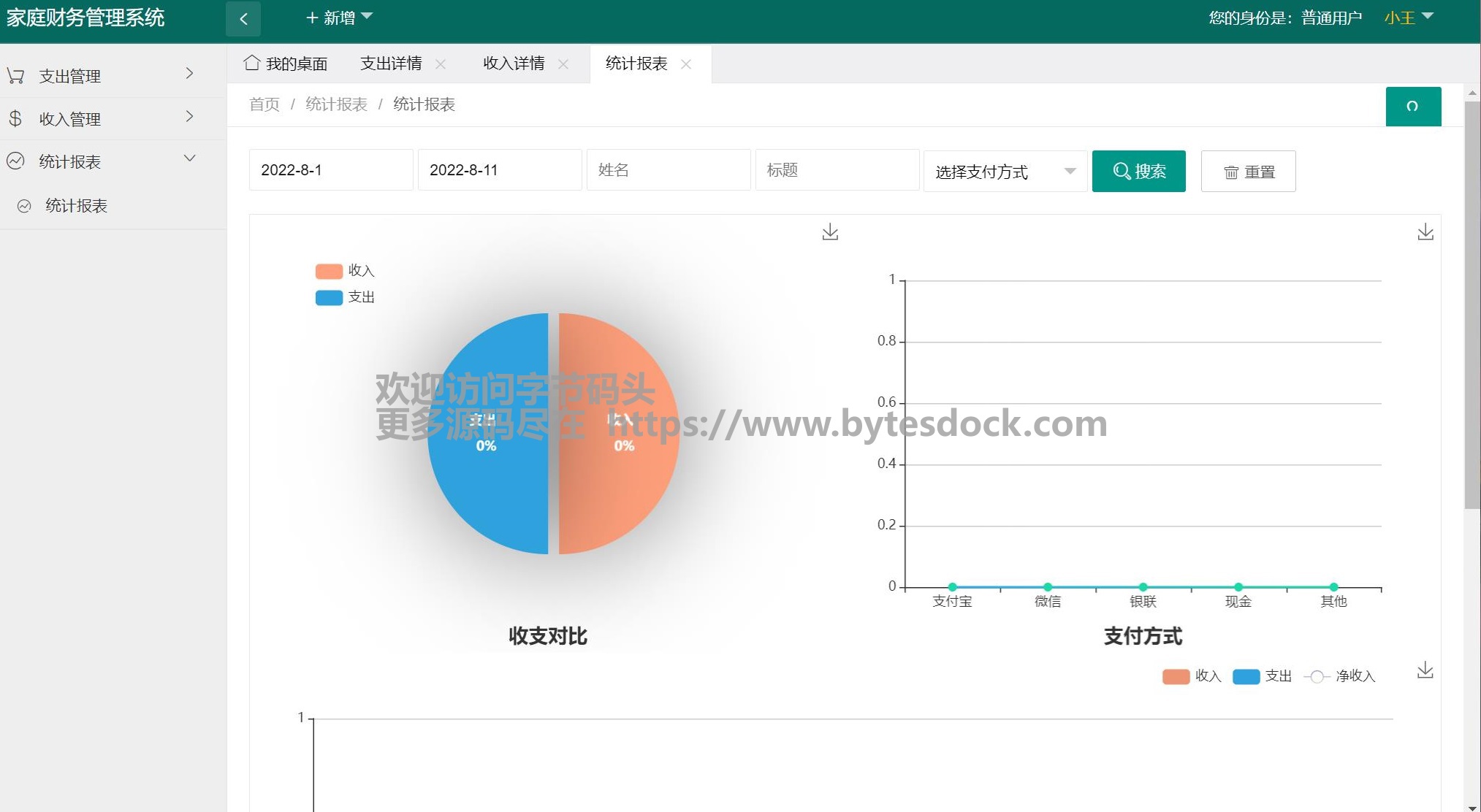Download the bottom chart image
The image size is (1481, 812).
point(1425,670)
